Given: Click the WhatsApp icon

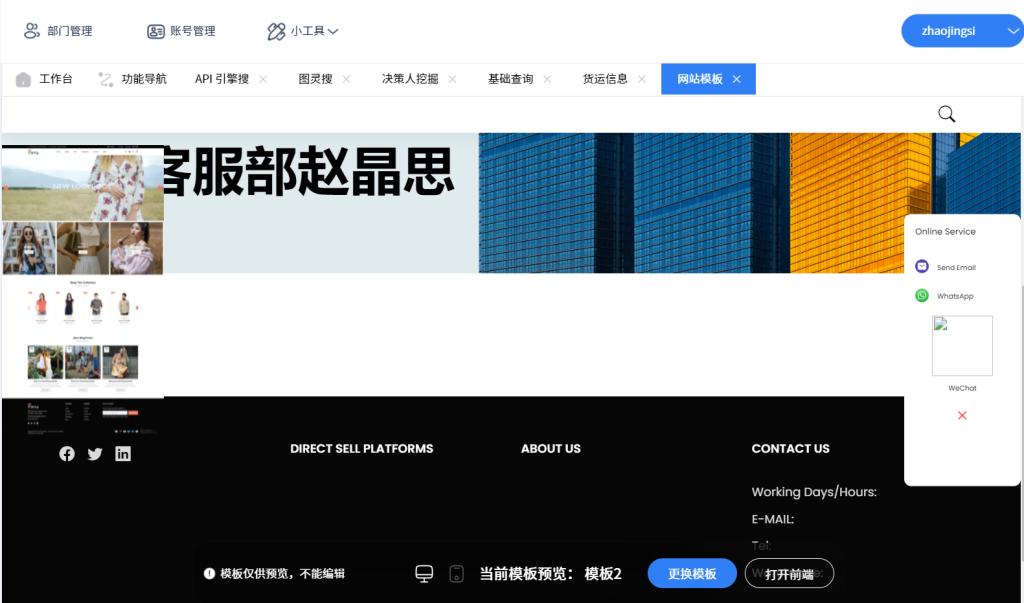Looking at the screenshot, I should coord(922,296).
